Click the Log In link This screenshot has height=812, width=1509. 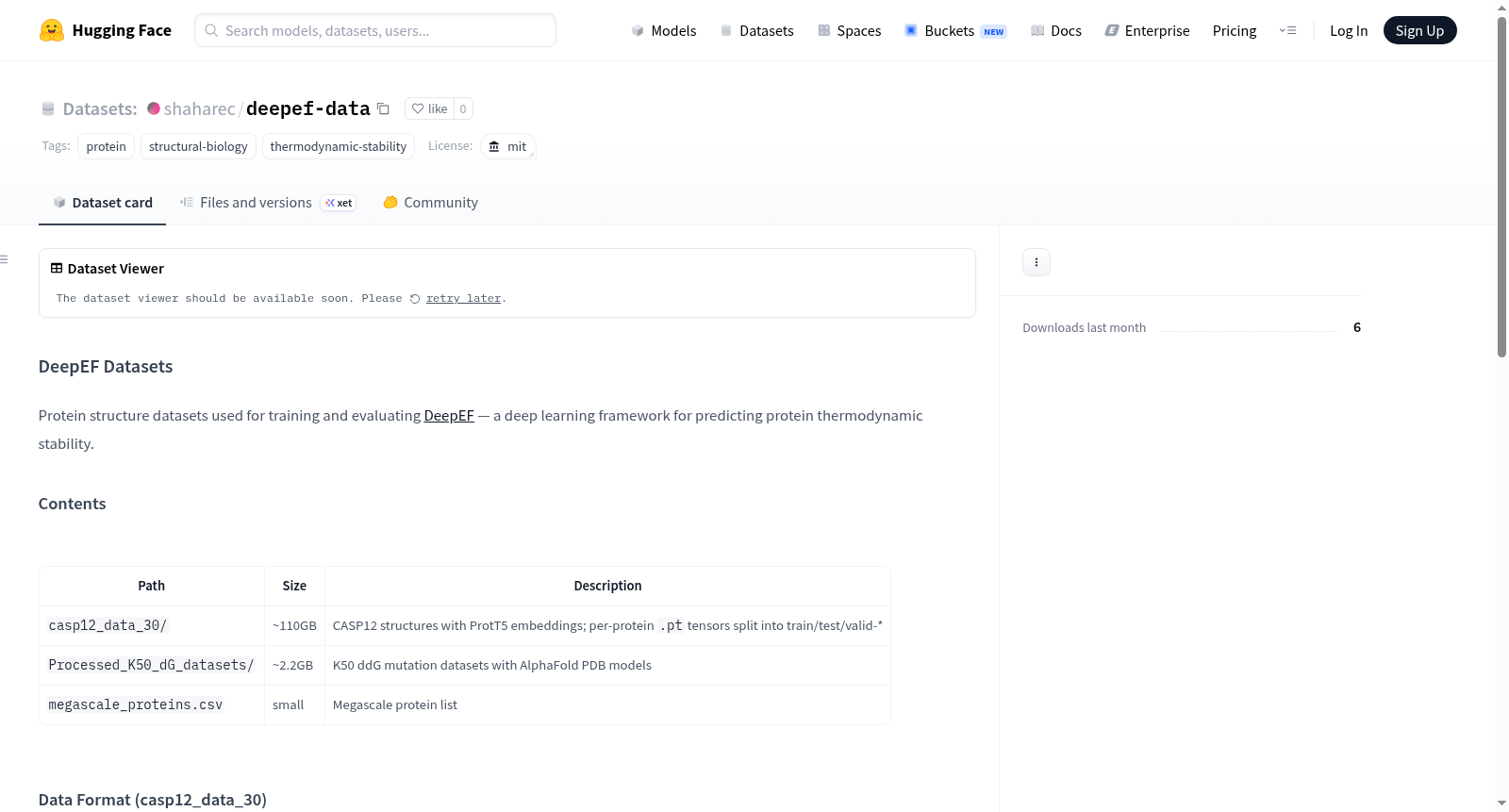(1349, 30)
